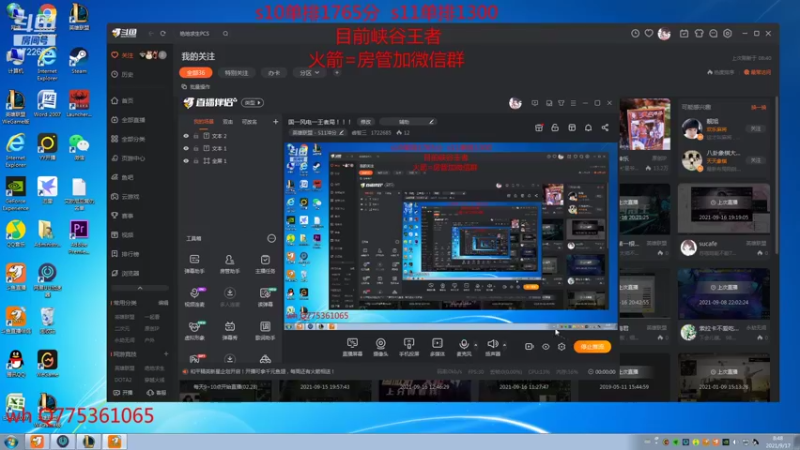Click 换一换 in the recommendations panel
Image resolution: width=800 pixels, height=450 pixels.
click(758, 107)
